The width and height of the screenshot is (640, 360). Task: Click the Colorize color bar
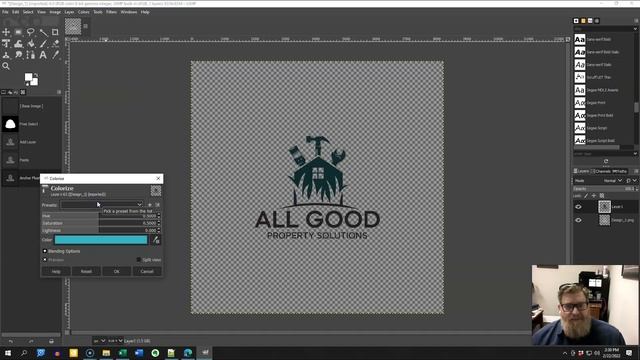(101, 240)
